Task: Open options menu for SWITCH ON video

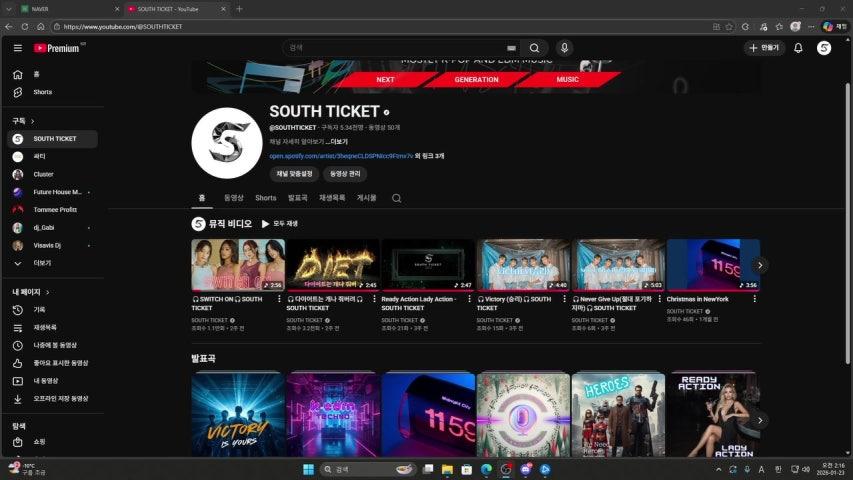Action: [x=279, y=299]
